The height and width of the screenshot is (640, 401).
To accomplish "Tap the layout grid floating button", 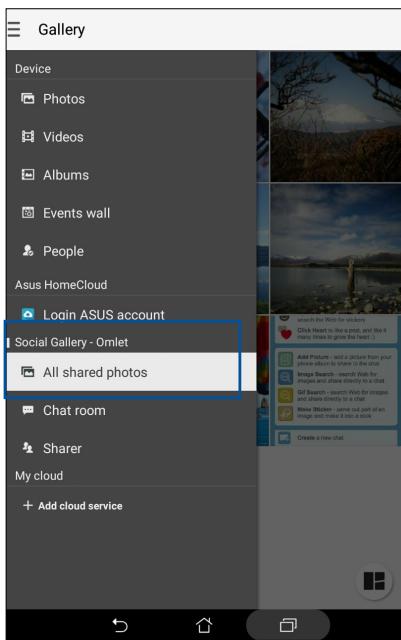I will coord(374,580).
